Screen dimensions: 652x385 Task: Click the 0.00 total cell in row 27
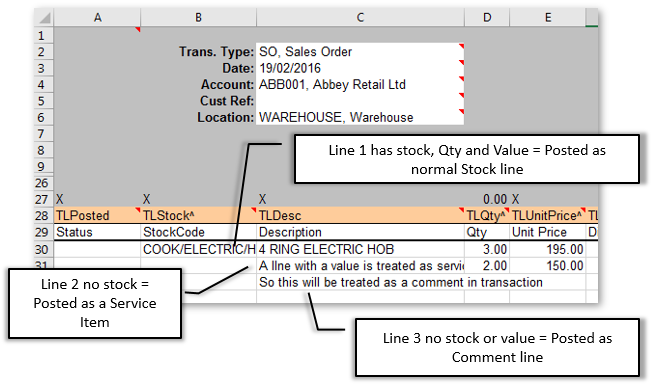point(487,199)
